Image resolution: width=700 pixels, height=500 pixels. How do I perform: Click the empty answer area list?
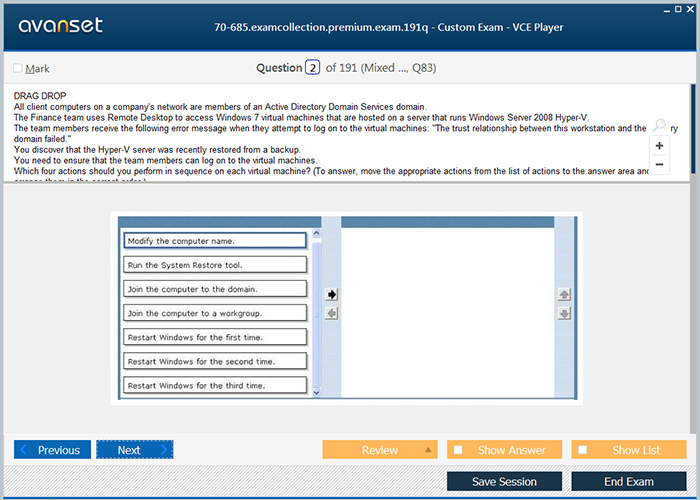coord(448,312)
